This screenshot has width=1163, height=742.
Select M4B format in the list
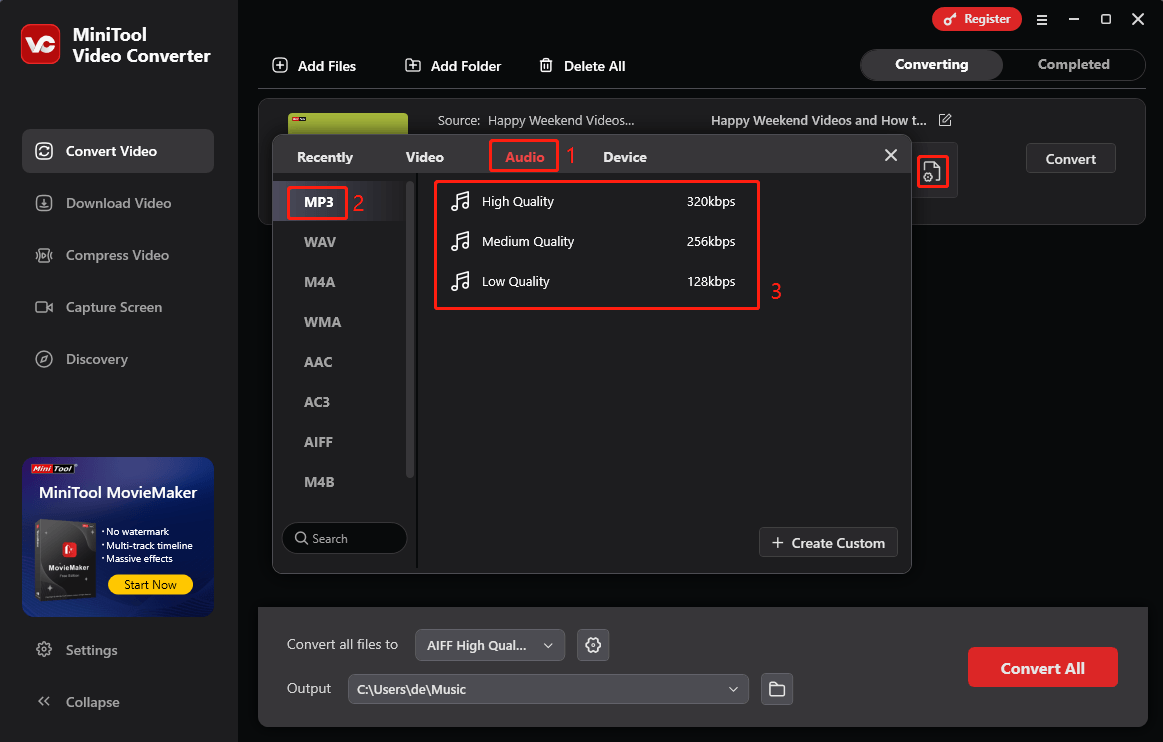[319, 482]
